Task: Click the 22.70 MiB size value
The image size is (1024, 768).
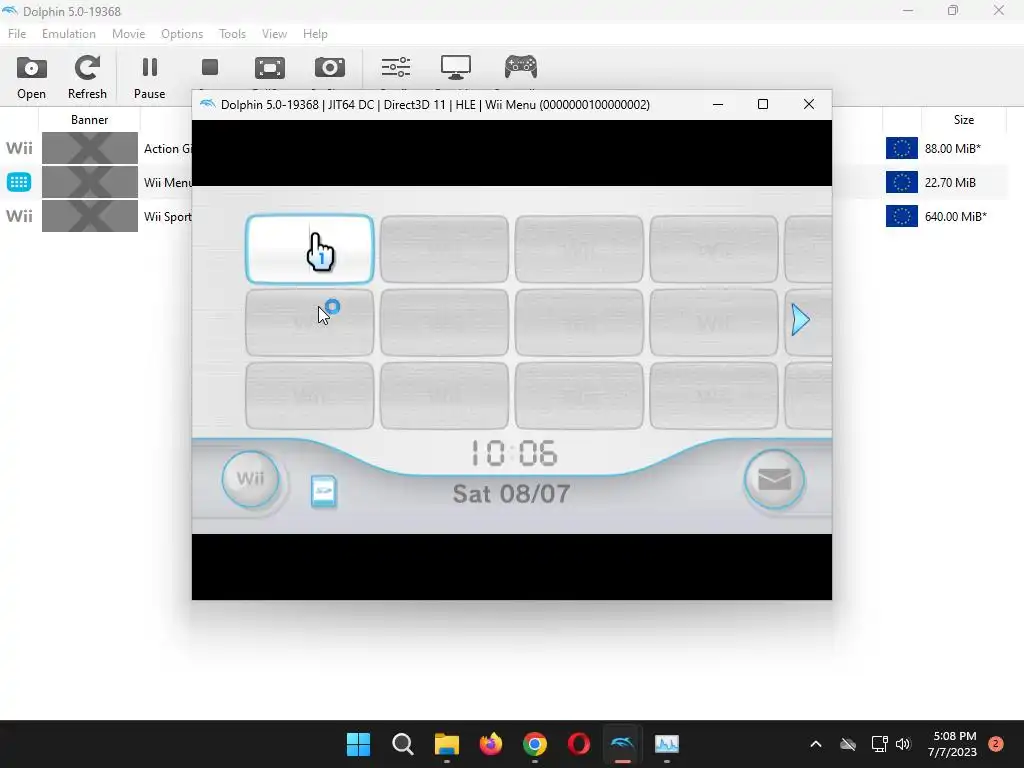Action: 950,183
